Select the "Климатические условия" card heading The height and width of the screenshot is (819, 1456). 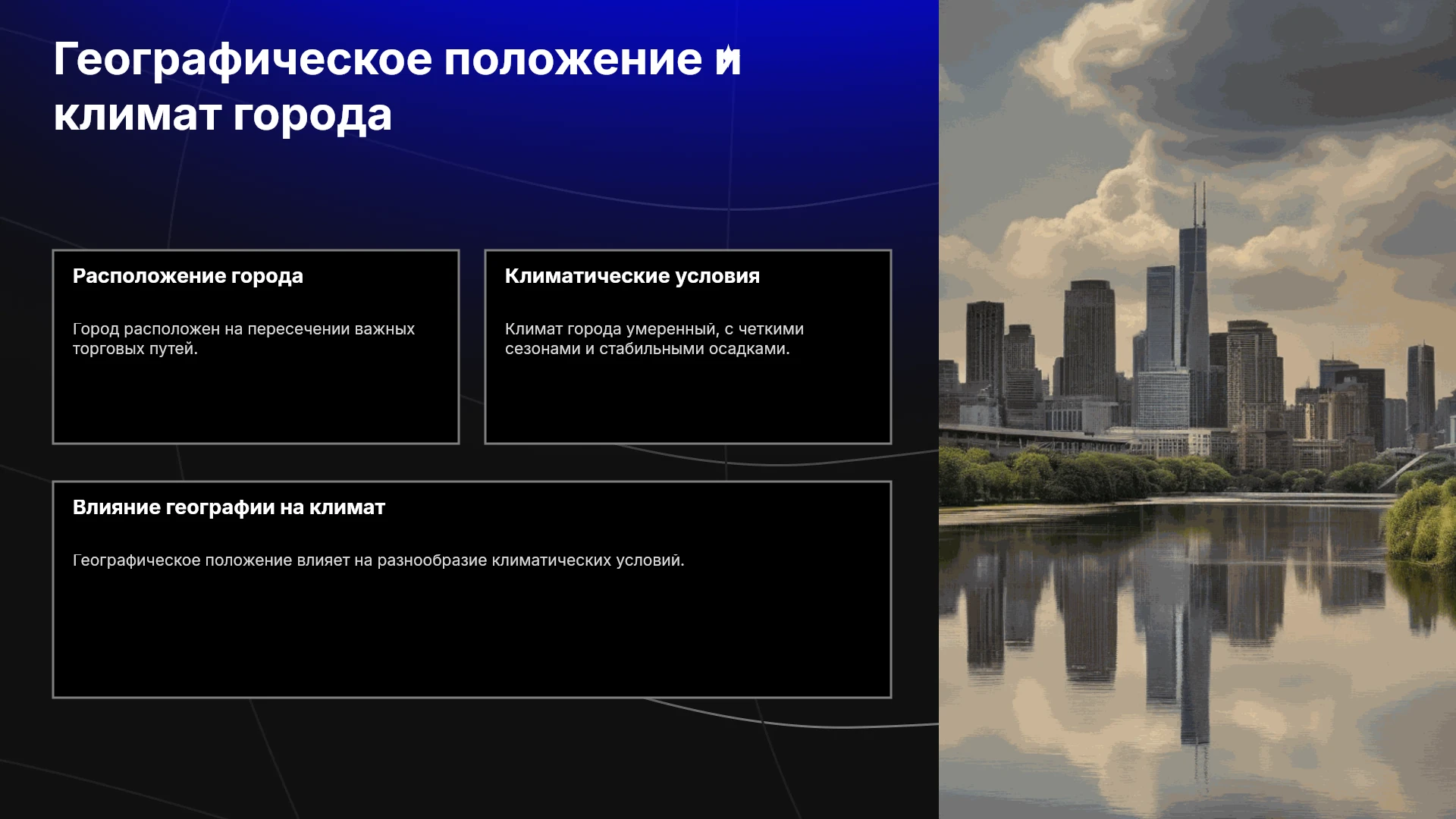click(x=632, y=276)
